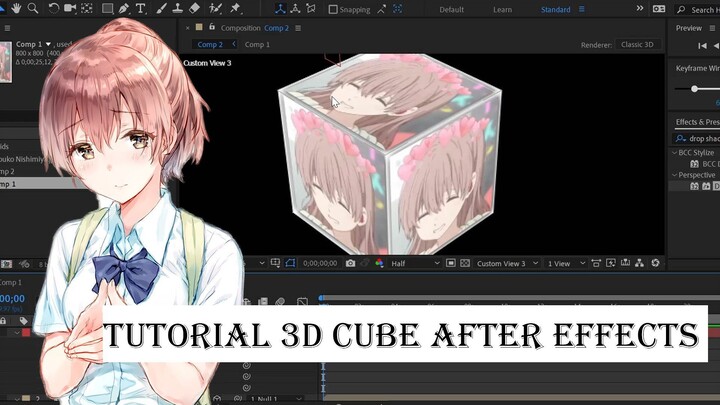Open Timeline panel icon in viewer footer

click(x=625, y=263)
